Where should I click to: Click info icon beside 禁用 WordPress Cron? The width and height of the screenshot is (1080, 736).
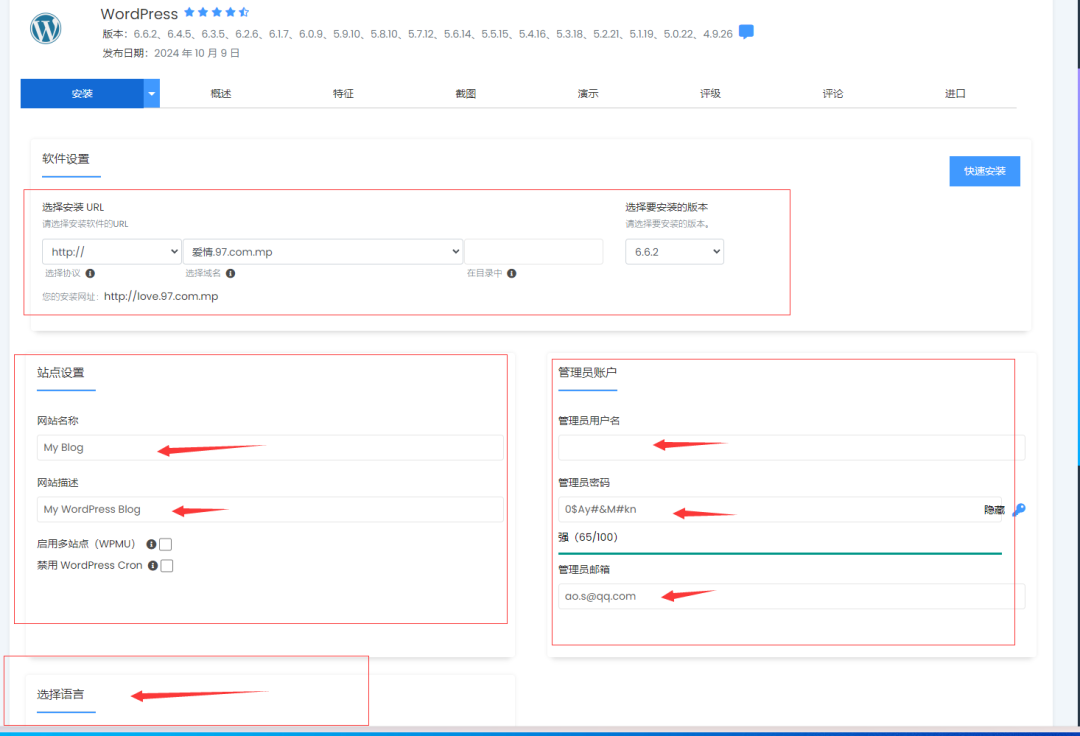153,566
